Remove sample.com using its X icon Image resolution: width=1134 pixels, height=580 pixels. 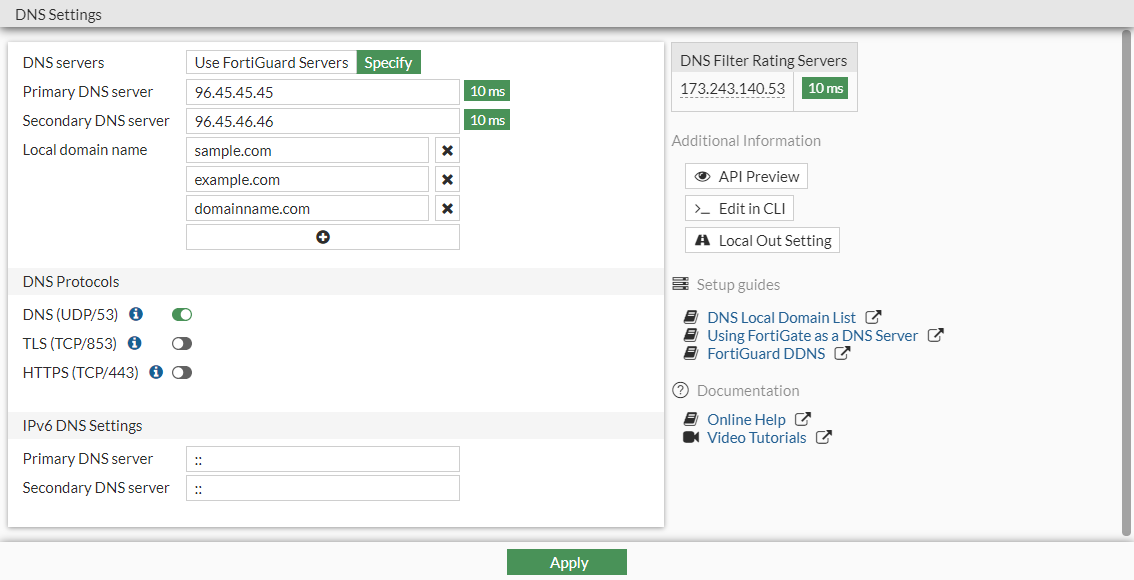pos(447,150)
